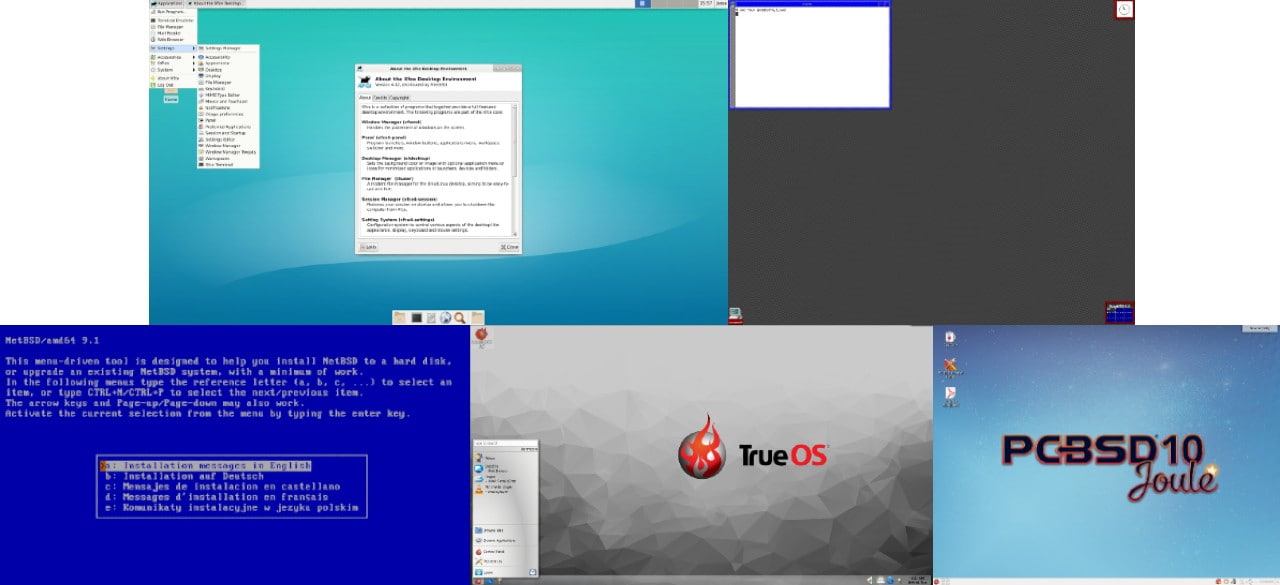
Task: Select Run Program in Applications menu
Action: (172, 12)
